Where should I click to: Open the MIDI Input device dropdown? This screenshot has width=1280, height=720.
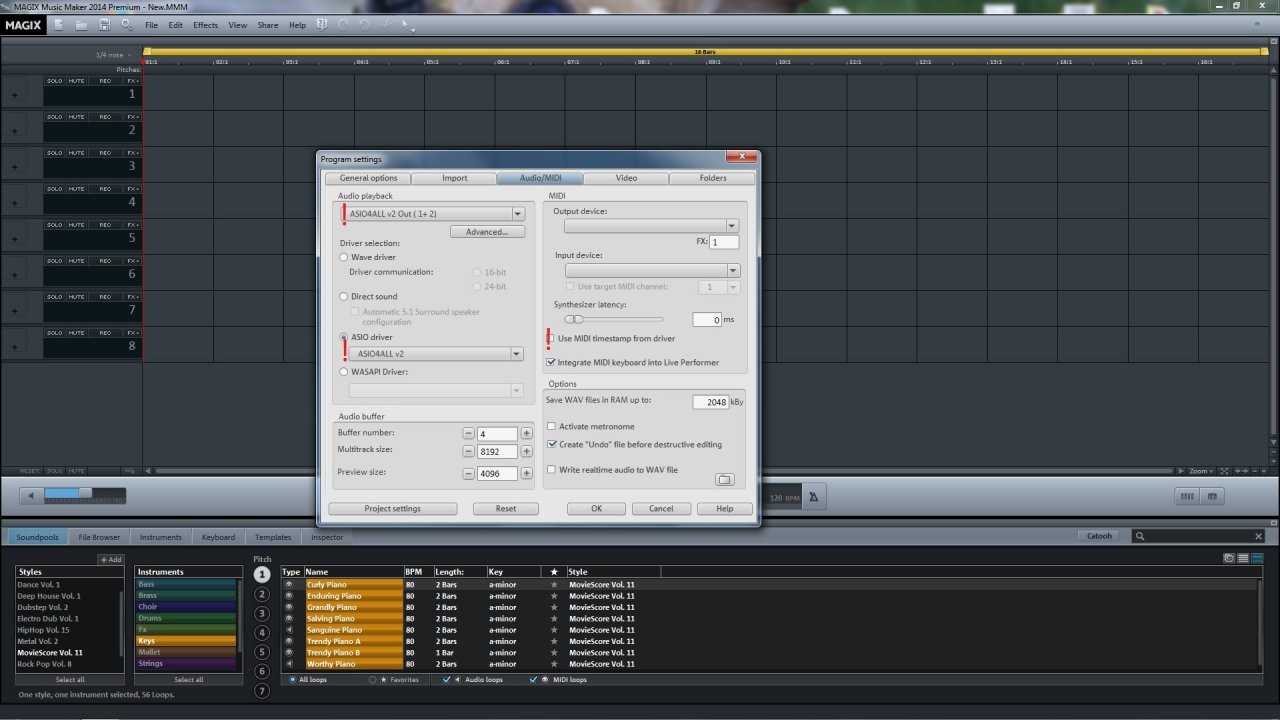coord(733,270)
